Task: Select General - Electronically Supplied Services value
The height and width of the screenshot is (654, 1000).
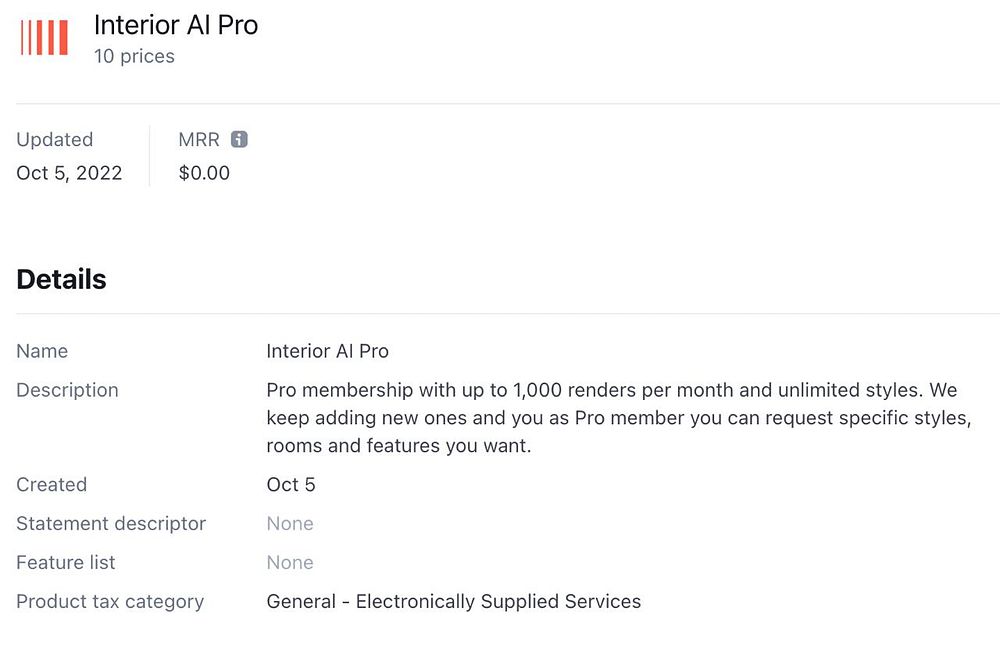Action: point(453,602)
